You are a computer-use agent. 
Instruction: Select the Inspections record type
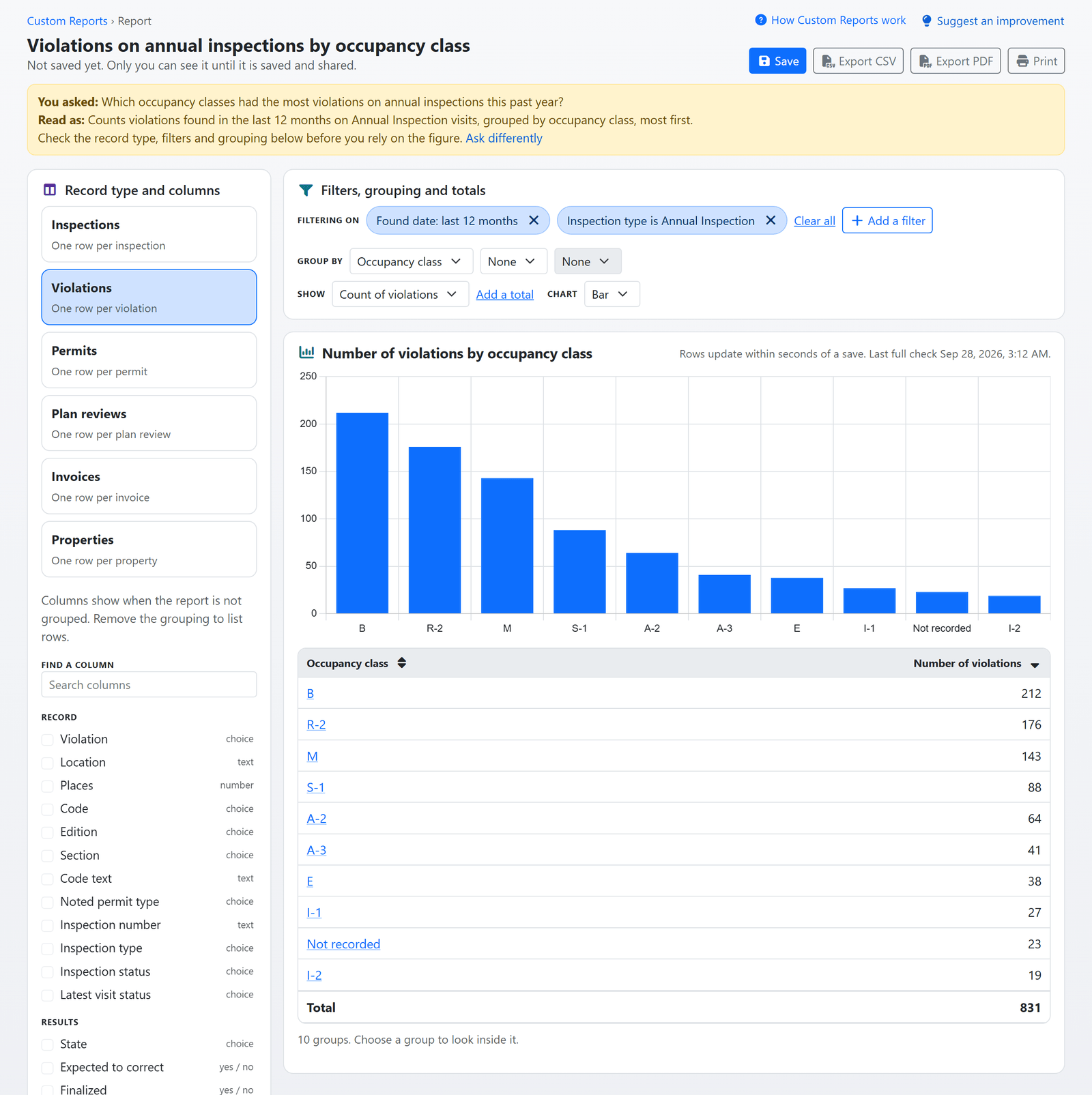coord(149,234)
